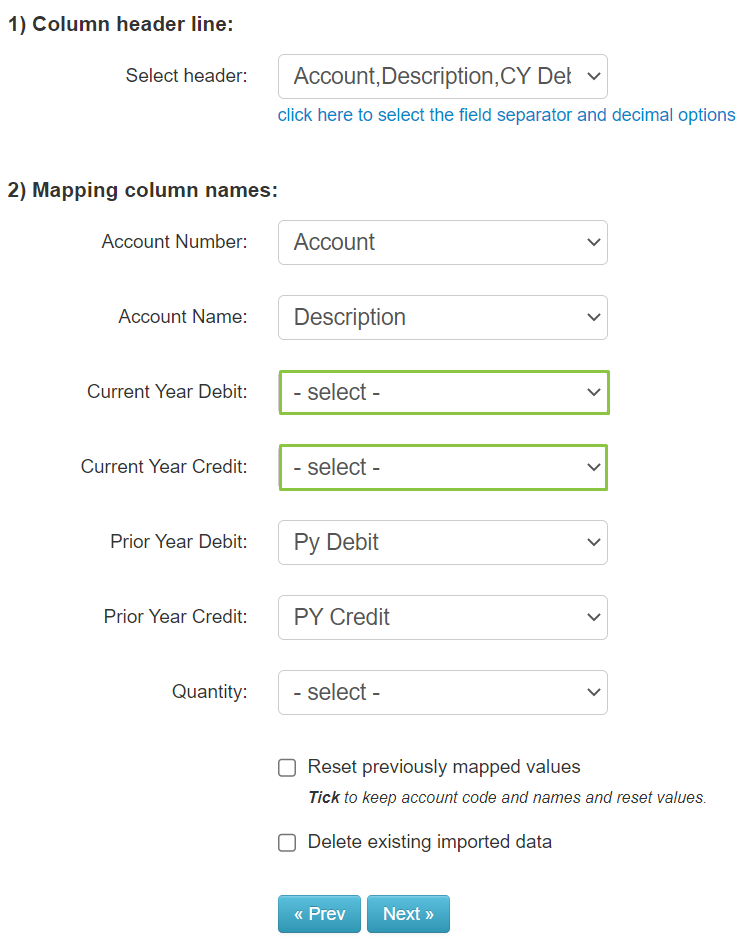Screen dimensions: 750x945
Task: Click the chevron on the Current Year Credit selector
Action: [x=592, y=467]
